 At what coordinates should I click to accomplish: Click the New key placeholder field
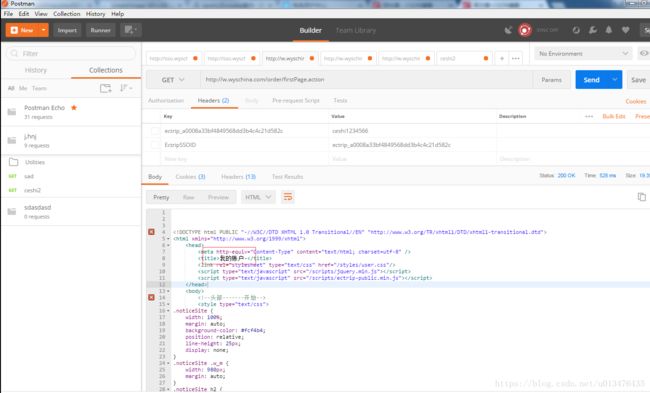click(x=245, y=159)
